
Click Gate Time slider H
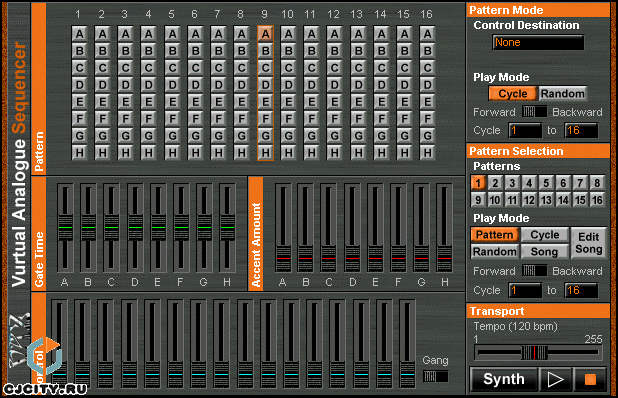(x=227, y=227)
